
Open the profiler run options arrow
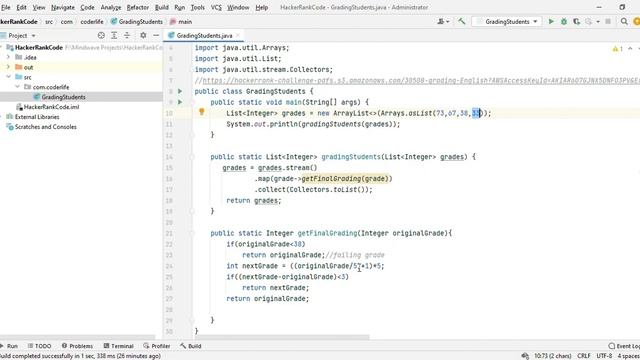(x=598, y=22)
